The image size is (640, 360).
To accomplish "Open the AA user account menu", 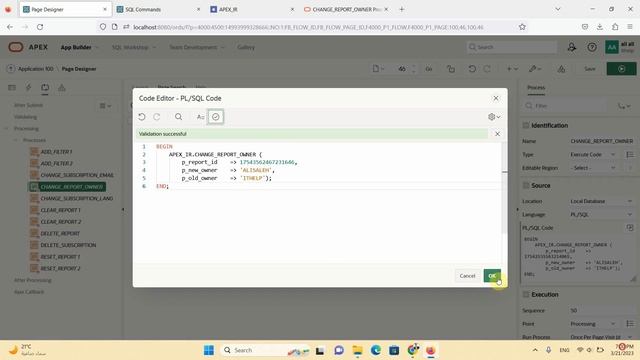I will (620, 47).
